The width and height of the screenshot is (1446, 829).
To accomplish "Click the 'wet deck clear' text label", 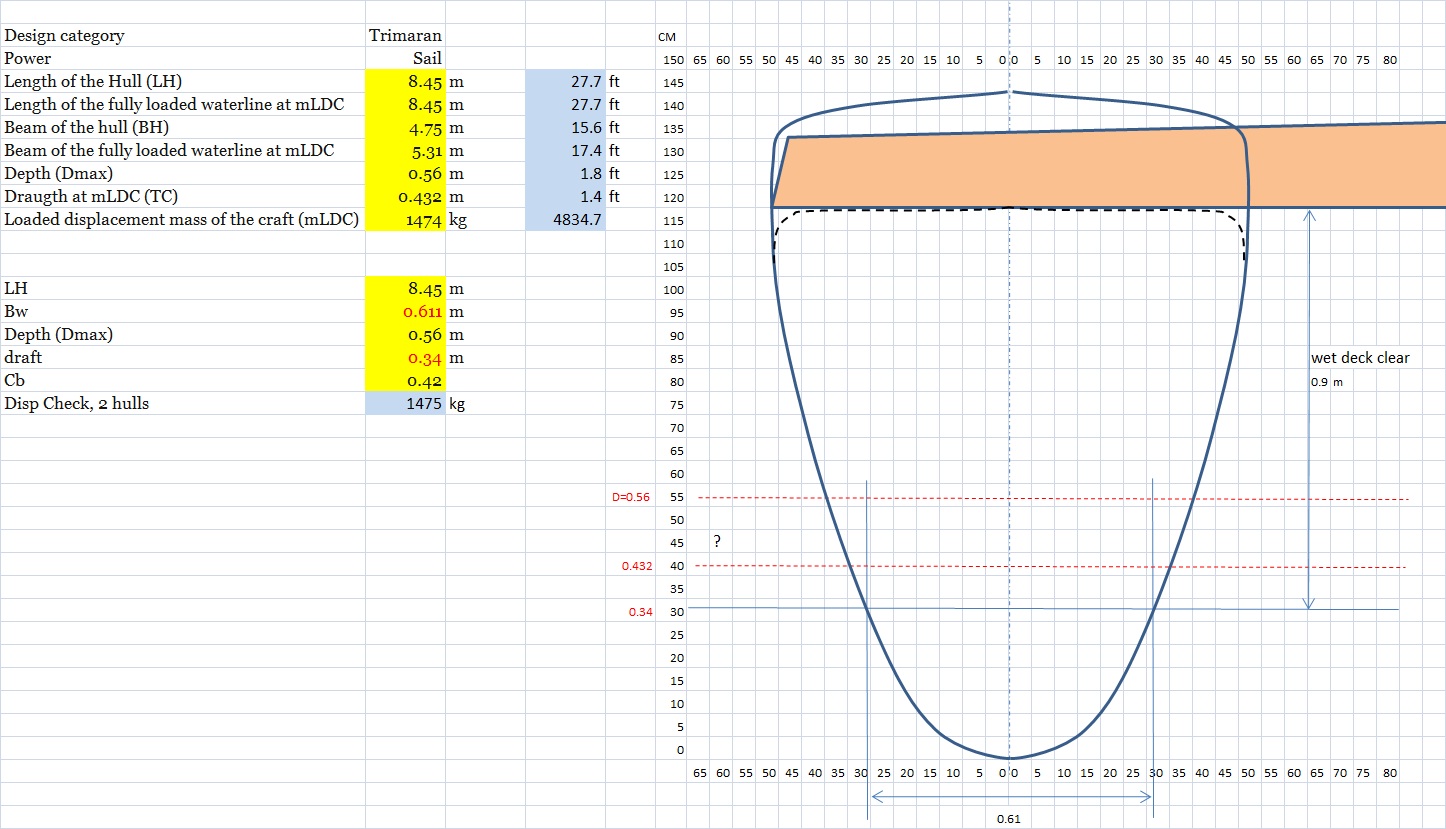I will click(1360, 358).
